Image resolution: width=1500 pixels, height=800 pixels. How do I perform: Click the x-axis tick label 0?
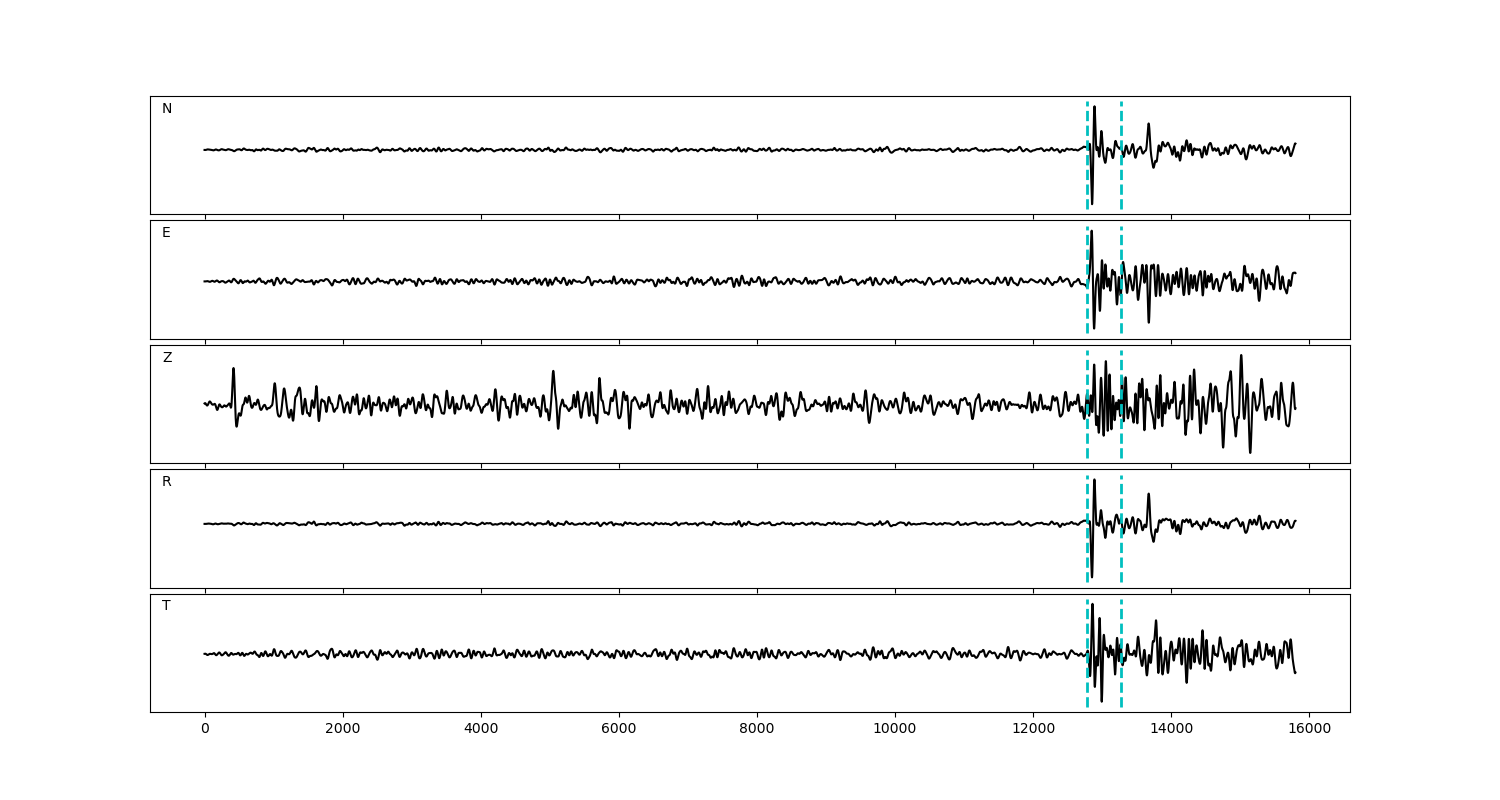[205, 729]
